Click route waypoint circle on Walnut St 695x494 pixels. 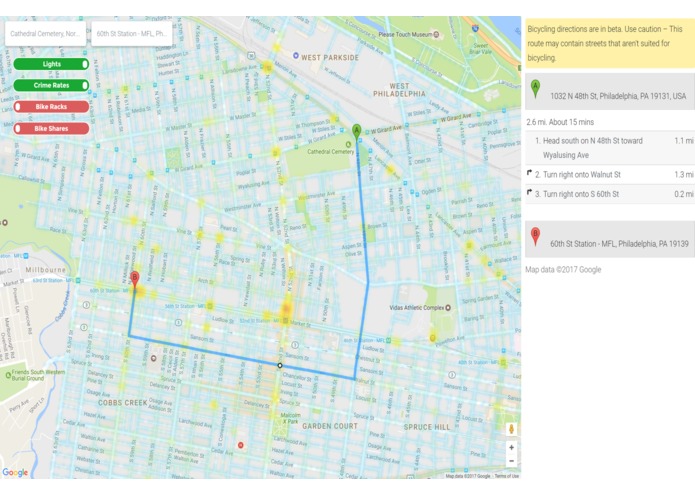click(280, 366)
